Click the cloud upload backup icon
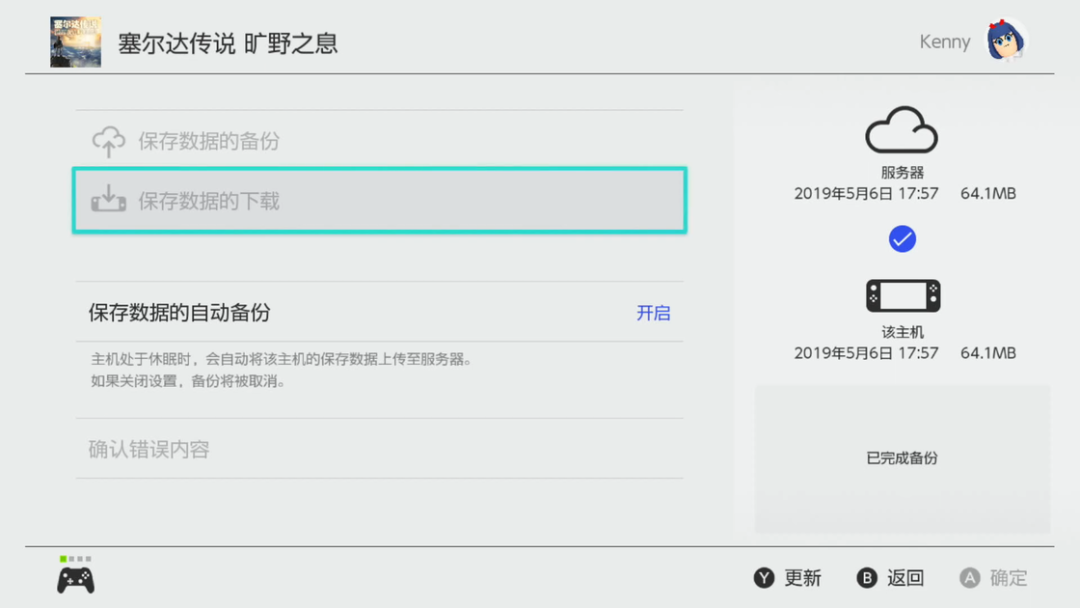The image size is (1080, 608). [109, 141]
